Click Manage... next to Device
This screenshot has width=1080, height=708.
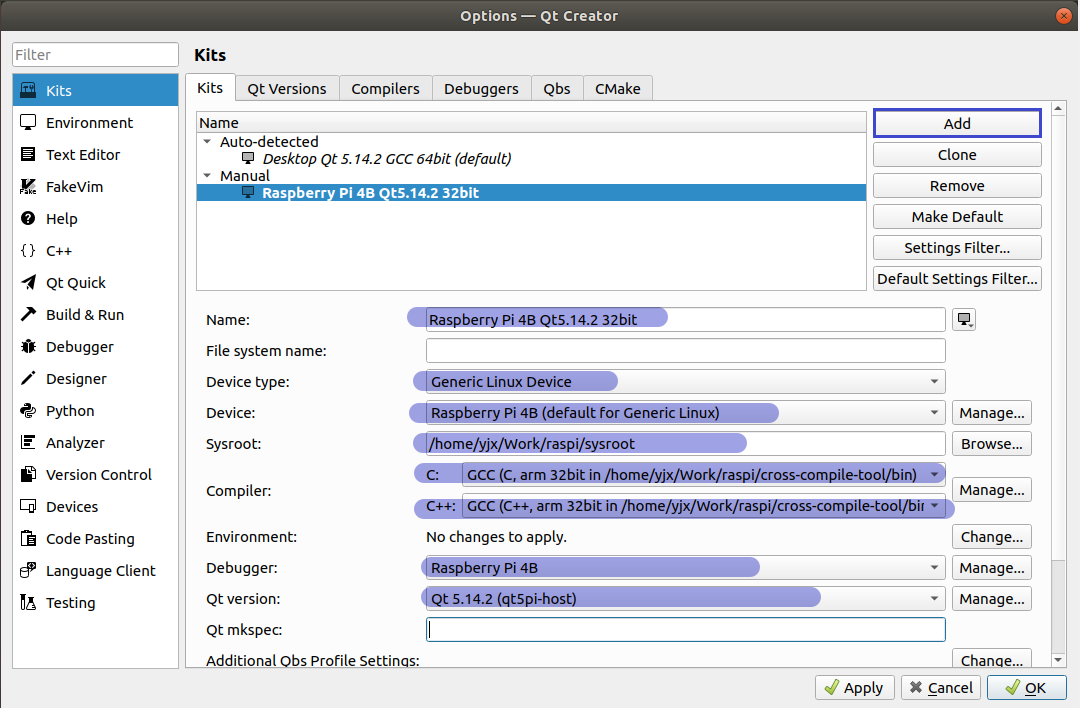992,413
